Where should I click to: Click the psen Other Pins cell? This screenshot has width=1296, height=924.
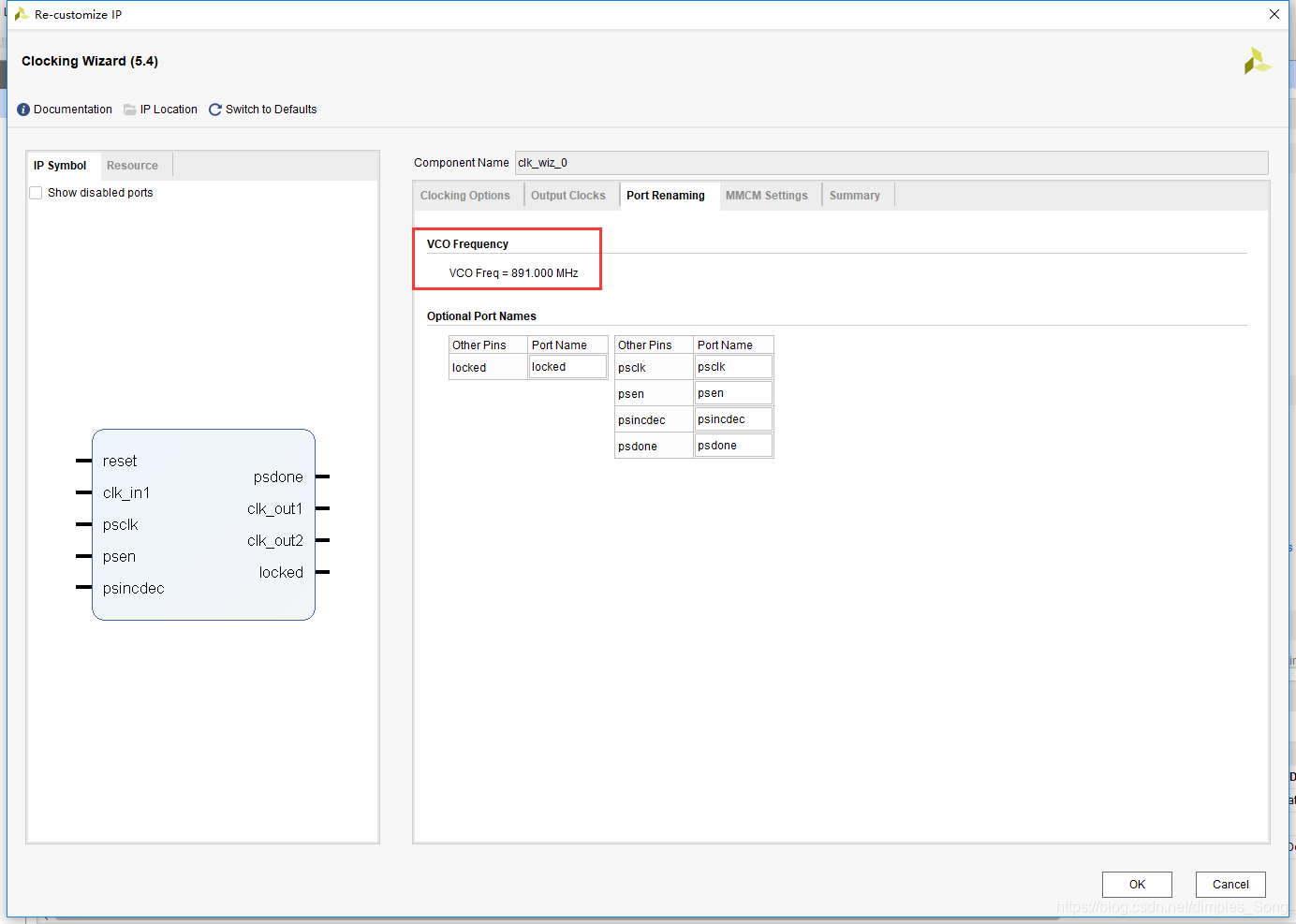coord(654,394)
